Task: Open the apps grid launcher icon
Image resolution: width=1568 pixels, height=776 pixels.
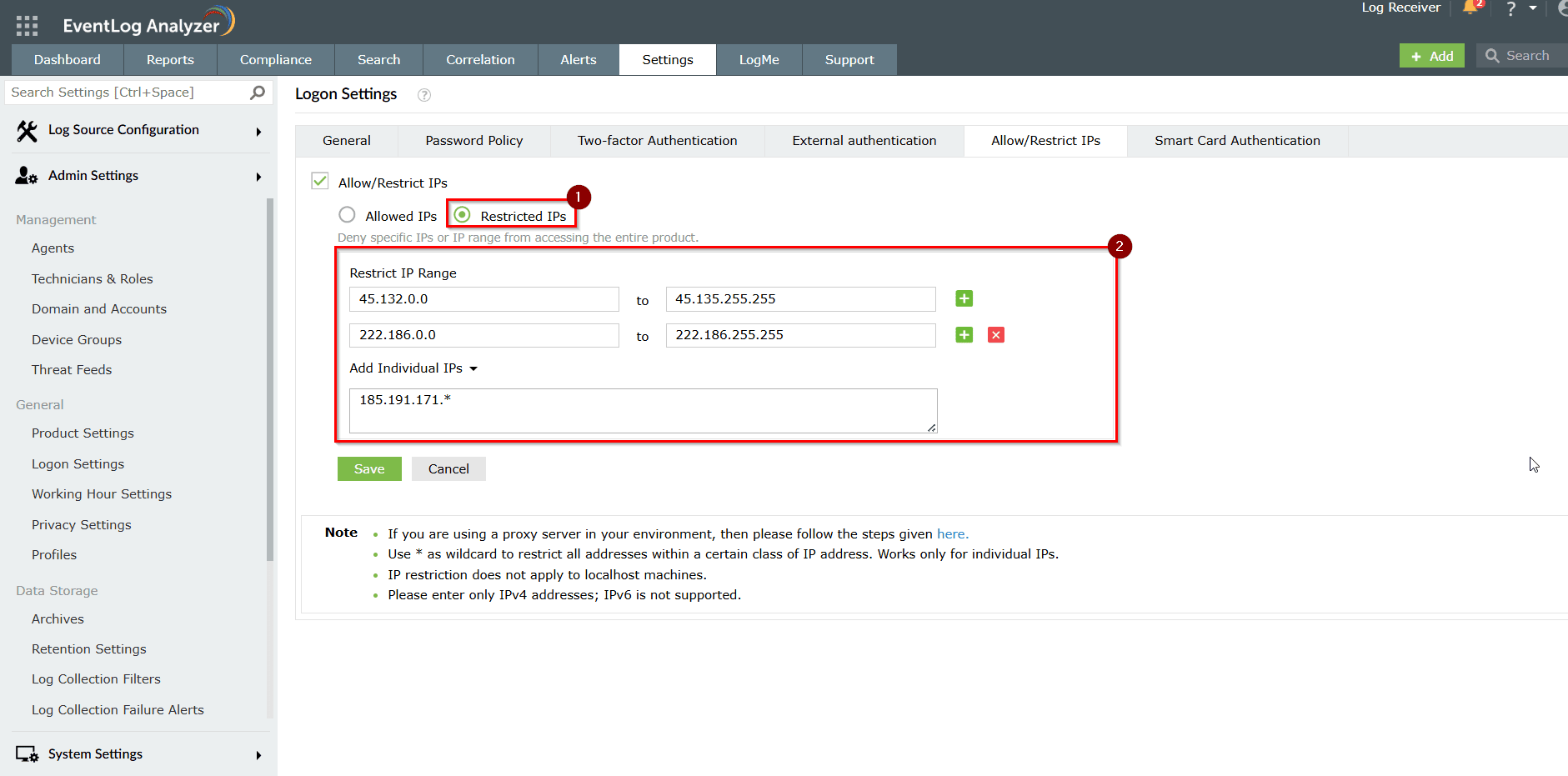Action: 27,26
